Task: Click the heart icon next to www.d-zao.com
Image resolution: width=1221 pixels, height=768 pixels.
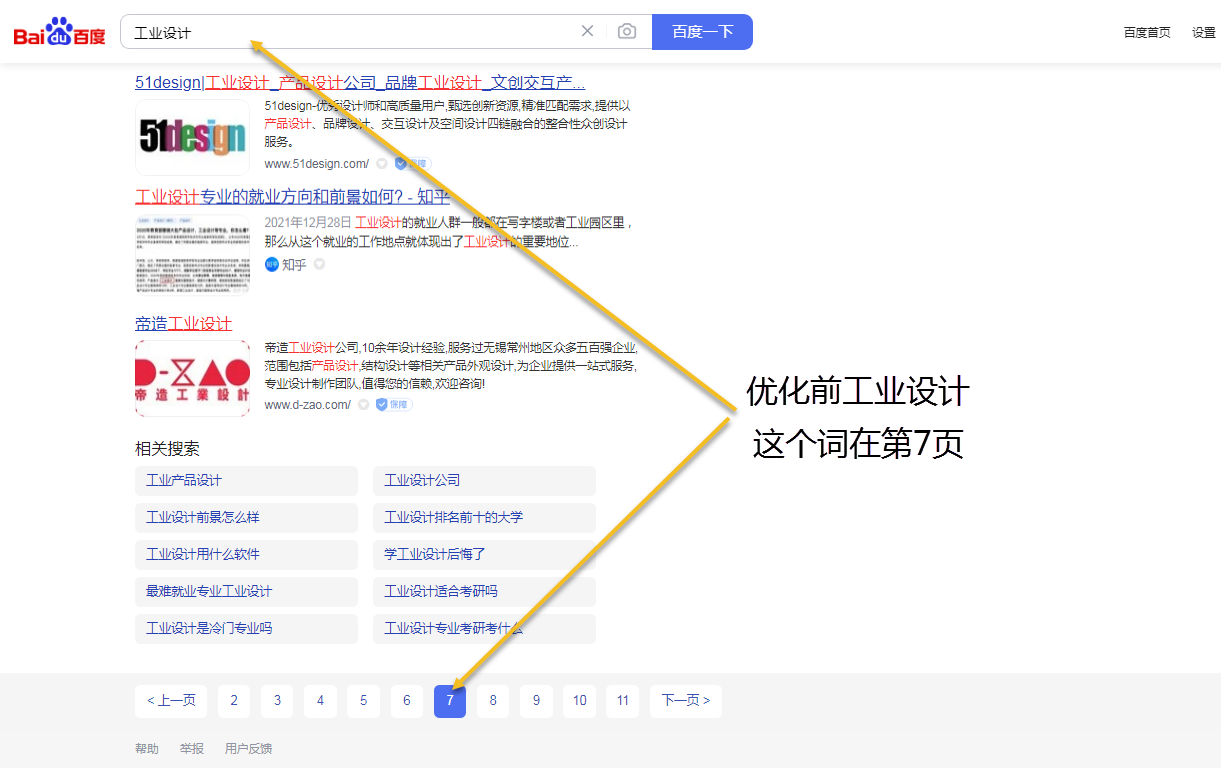Action: (364, 405)
